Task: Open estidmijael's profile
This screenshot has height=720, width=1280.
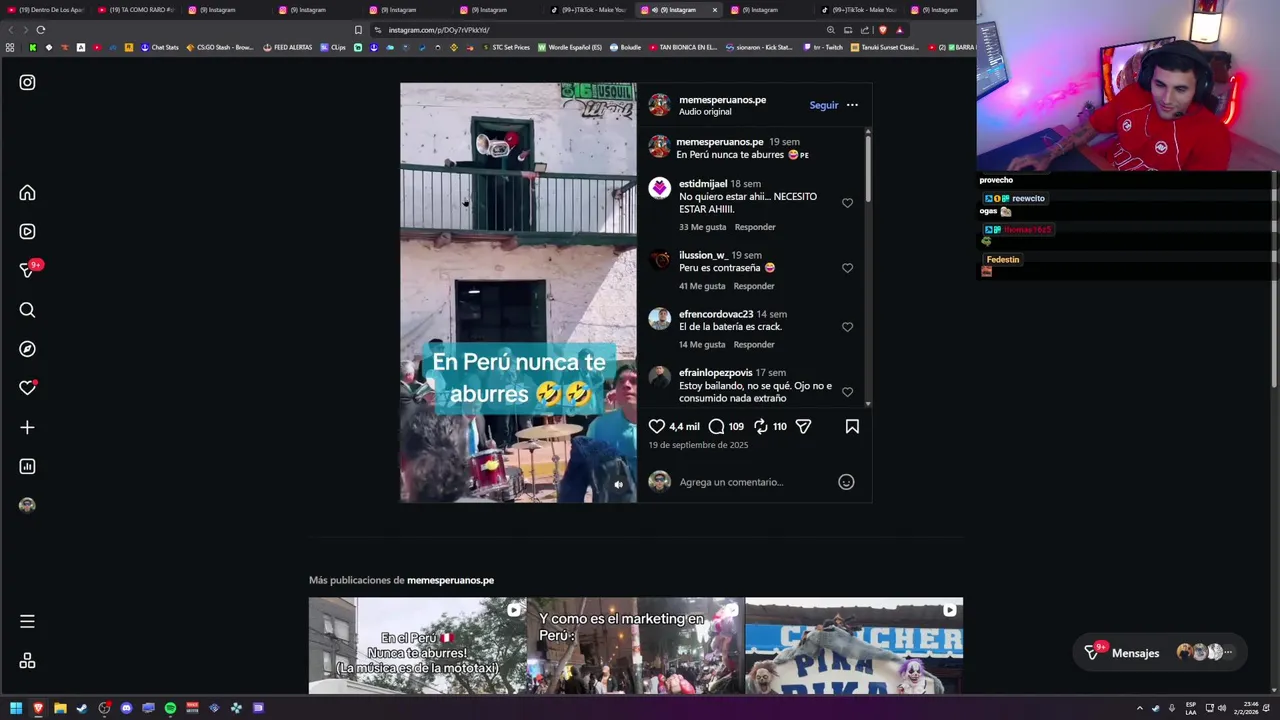Action: [703, 184]
